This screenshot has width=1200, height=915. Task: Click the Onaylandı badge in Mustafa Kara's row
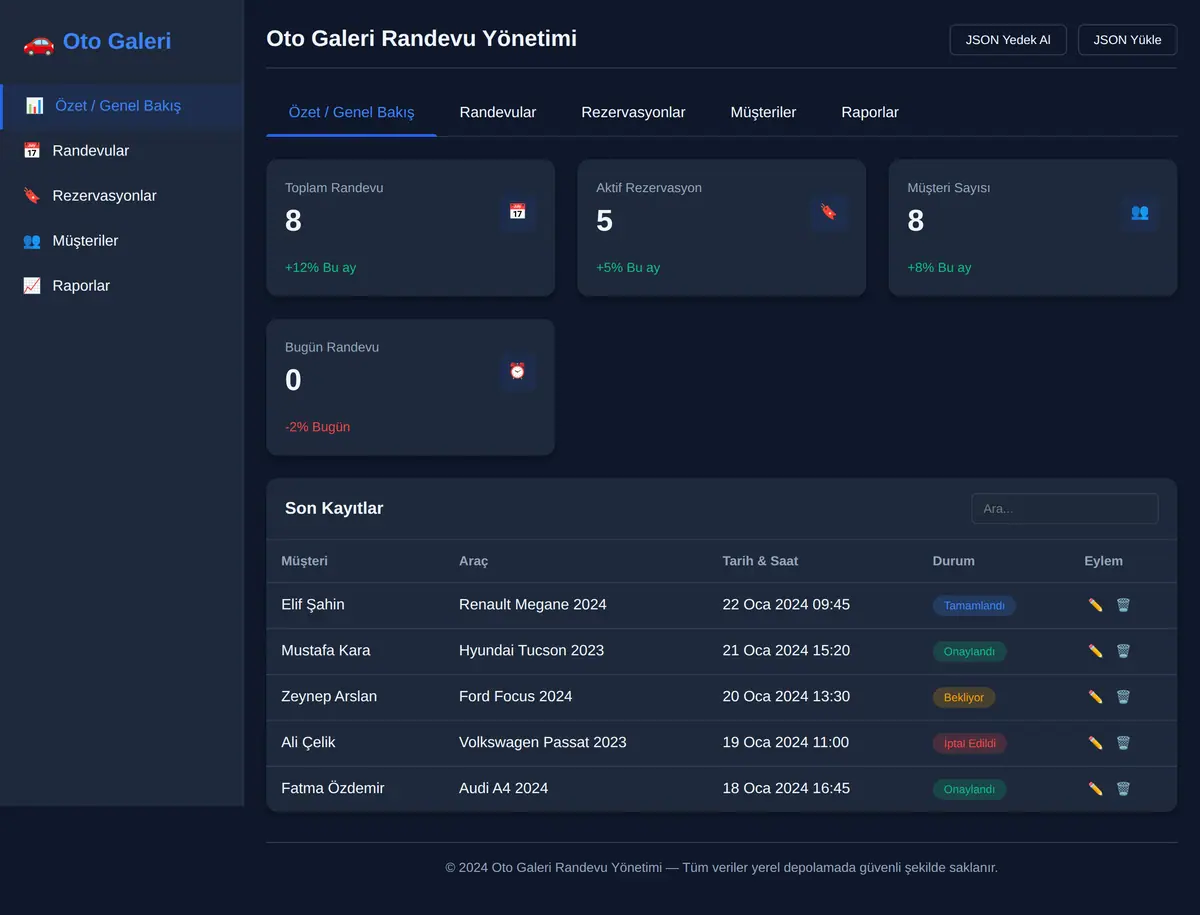(970, 652)
